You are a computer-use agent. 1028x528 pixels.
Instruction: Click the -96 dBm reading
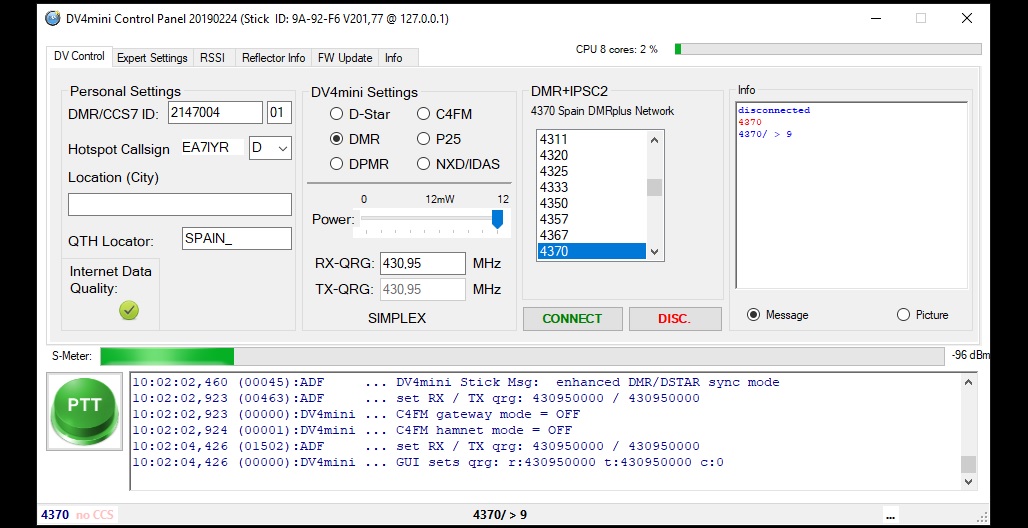coord(970,356)
